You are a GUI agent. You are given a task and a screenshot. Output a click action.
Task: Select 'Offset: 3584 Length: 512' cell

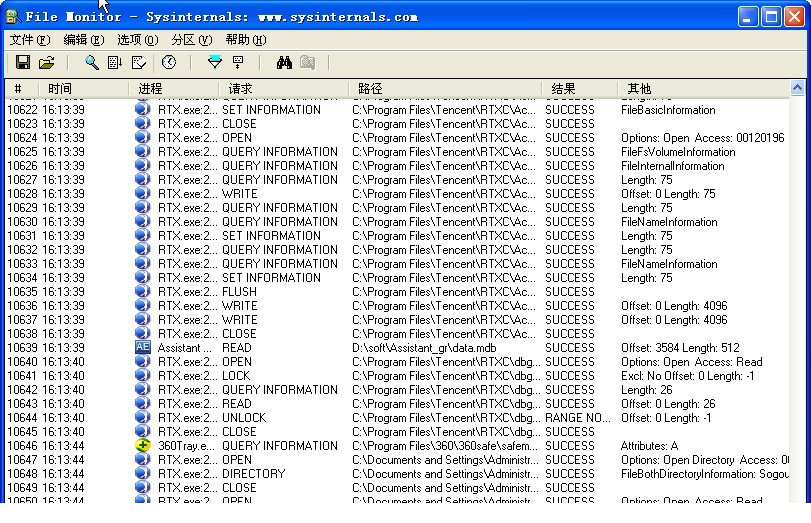tap(680, 348)
